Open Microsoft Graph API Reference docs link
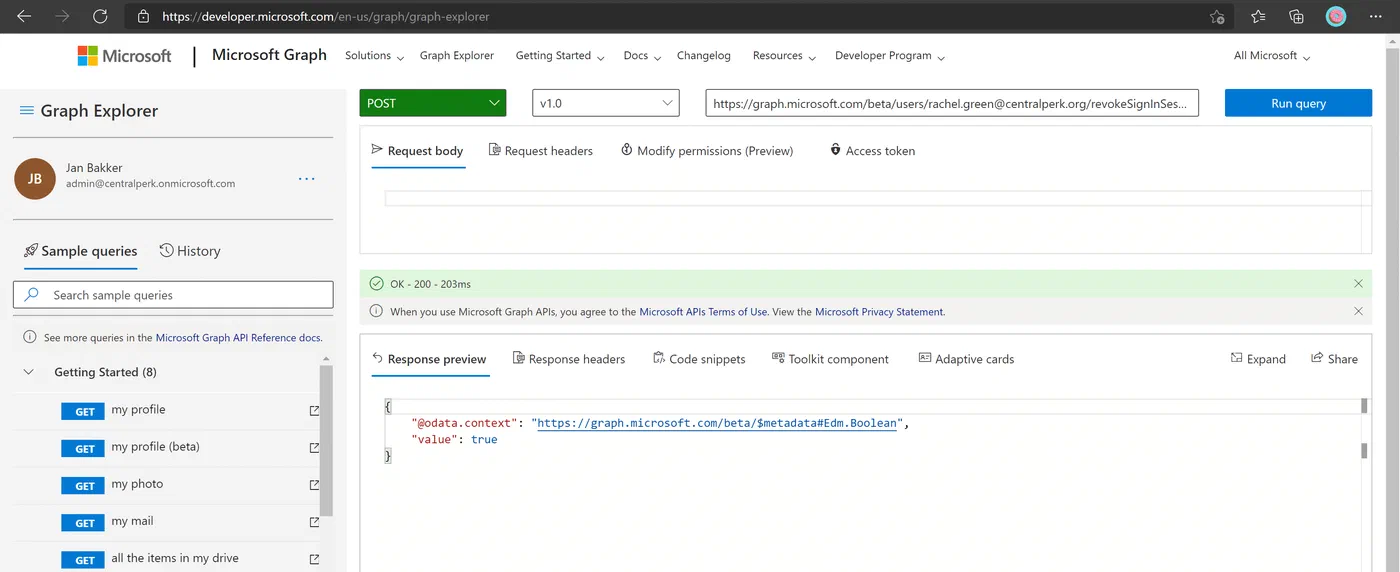The image size is (1400, 572). point(238,338)
